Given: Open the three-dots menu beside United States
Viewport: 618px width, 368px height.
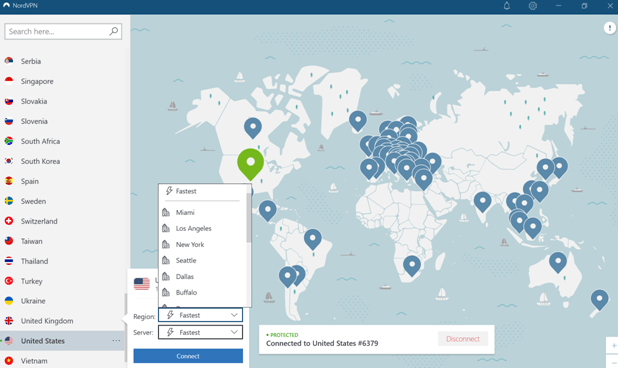Looking at the screenshot, I should pyautogui.click(x=116, y=340).
